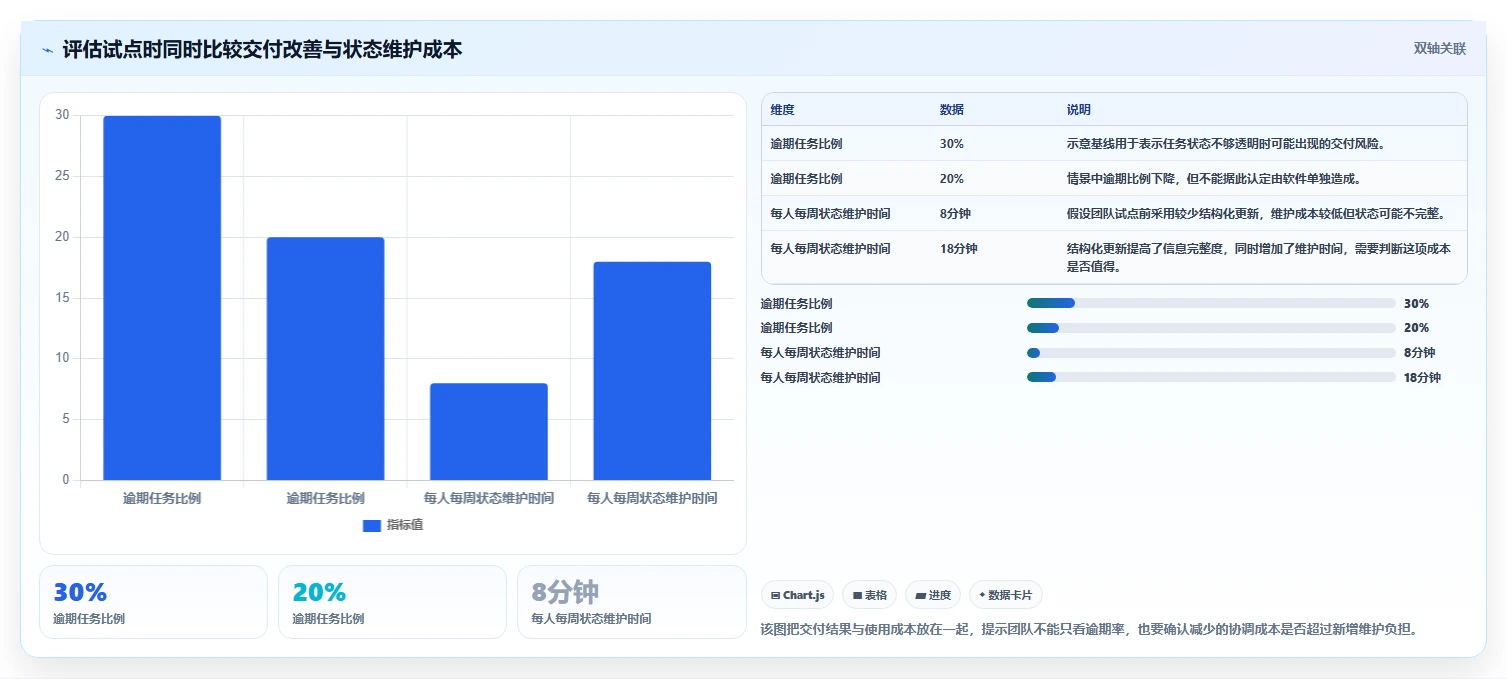
Task: Click the 30% value right of the progress bar
Action: tap(1416, 304)
